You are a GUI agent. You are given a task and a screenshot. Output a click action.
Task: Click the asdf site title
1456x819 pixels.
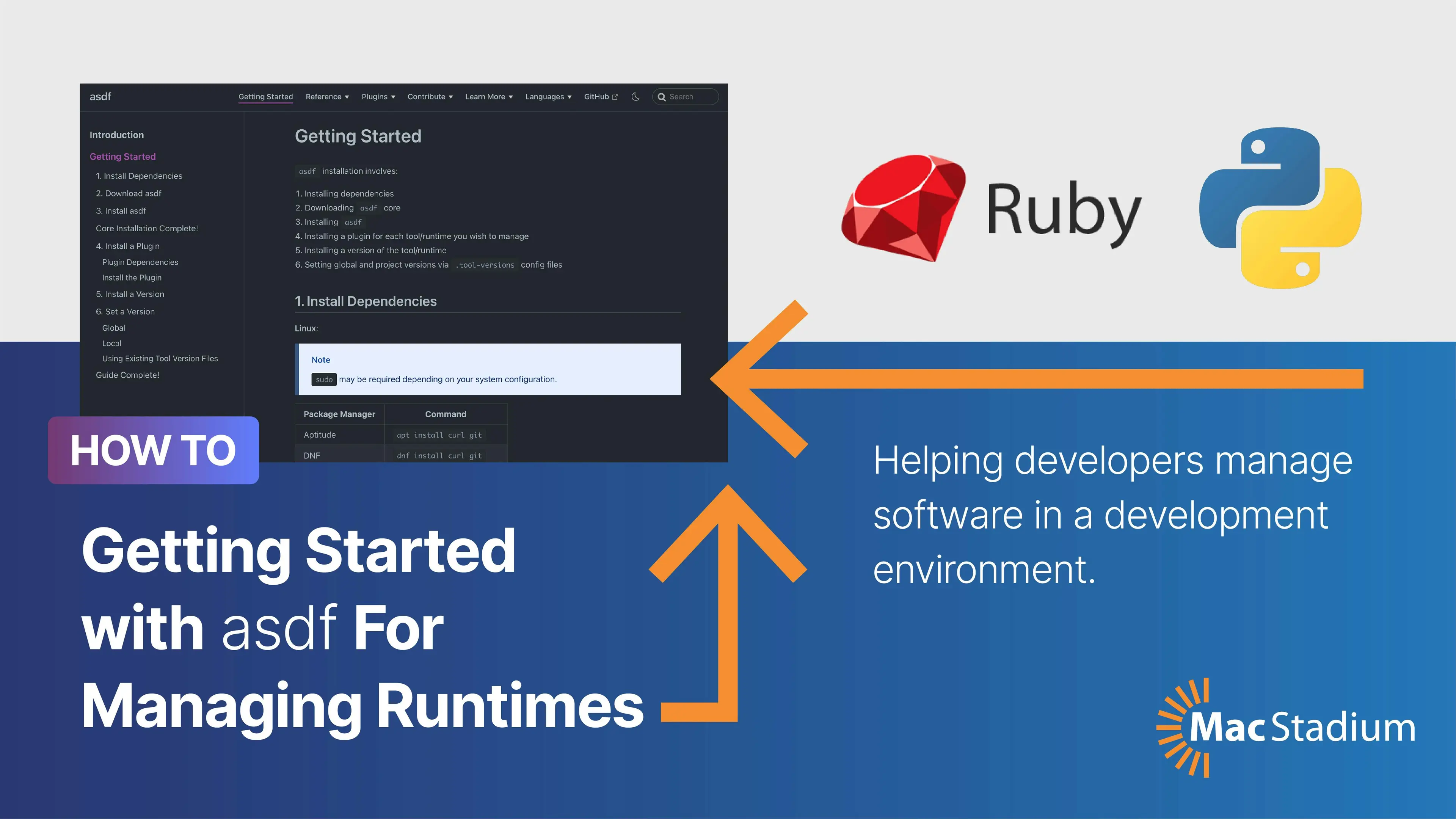pyautogui.click(x=100, y=97)
